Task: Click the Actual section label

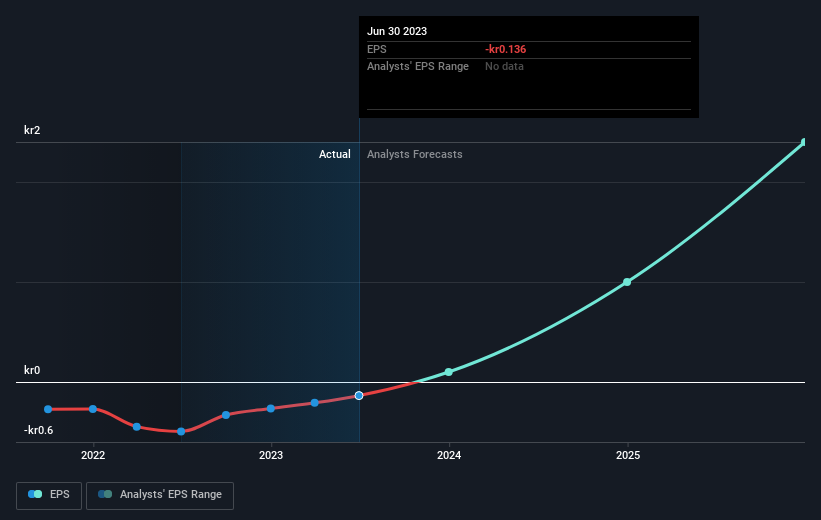Action: click(335, 154)
